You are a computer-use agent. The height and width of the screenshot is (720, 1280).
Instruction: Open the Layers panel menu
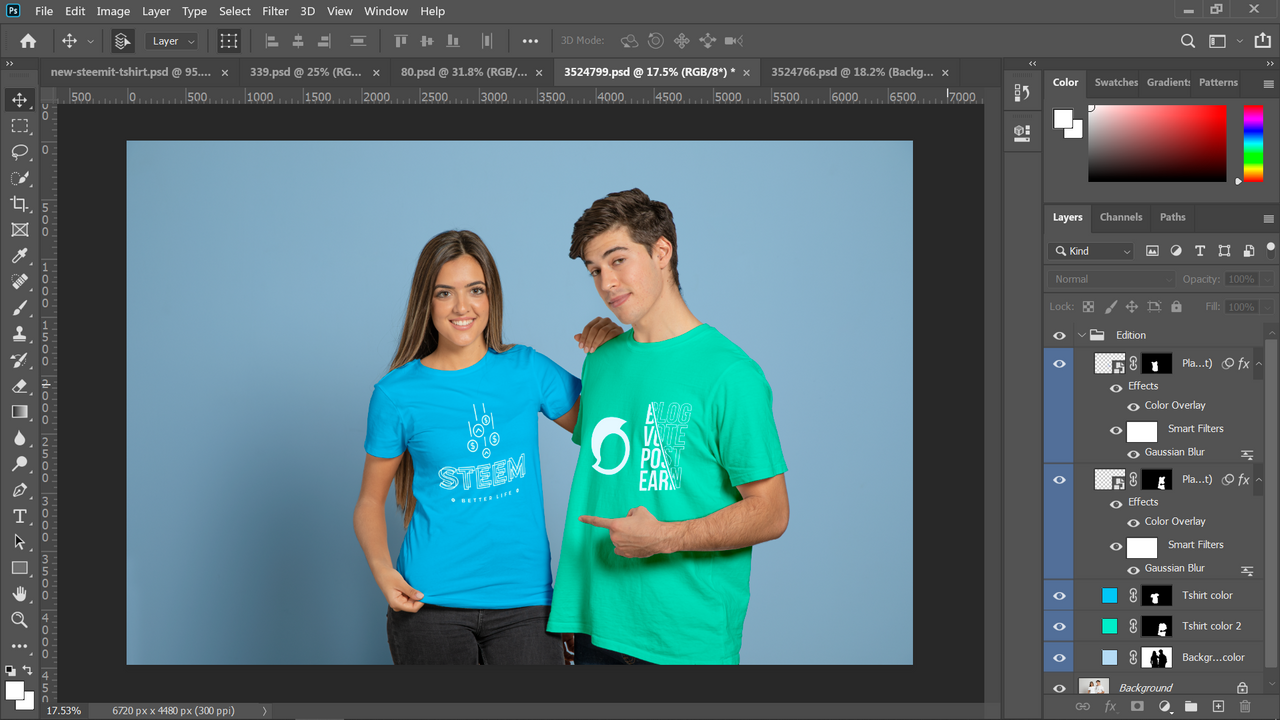tap(1269, 218)
